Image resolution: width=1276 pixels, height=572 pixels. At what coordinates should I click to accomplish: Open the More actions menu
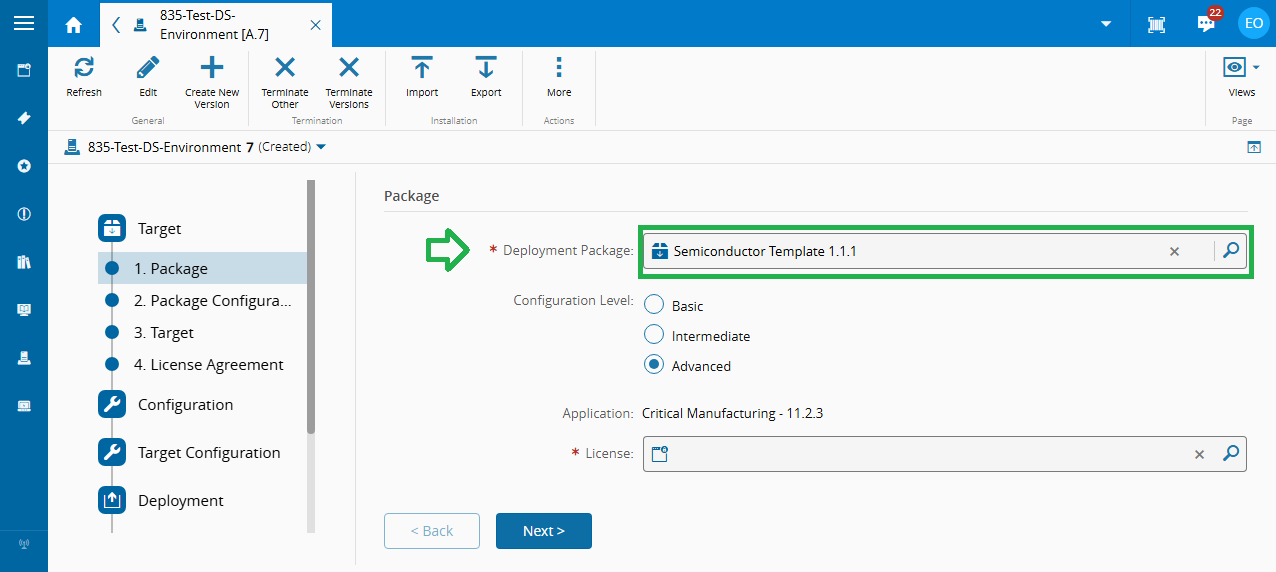(559, 68)
